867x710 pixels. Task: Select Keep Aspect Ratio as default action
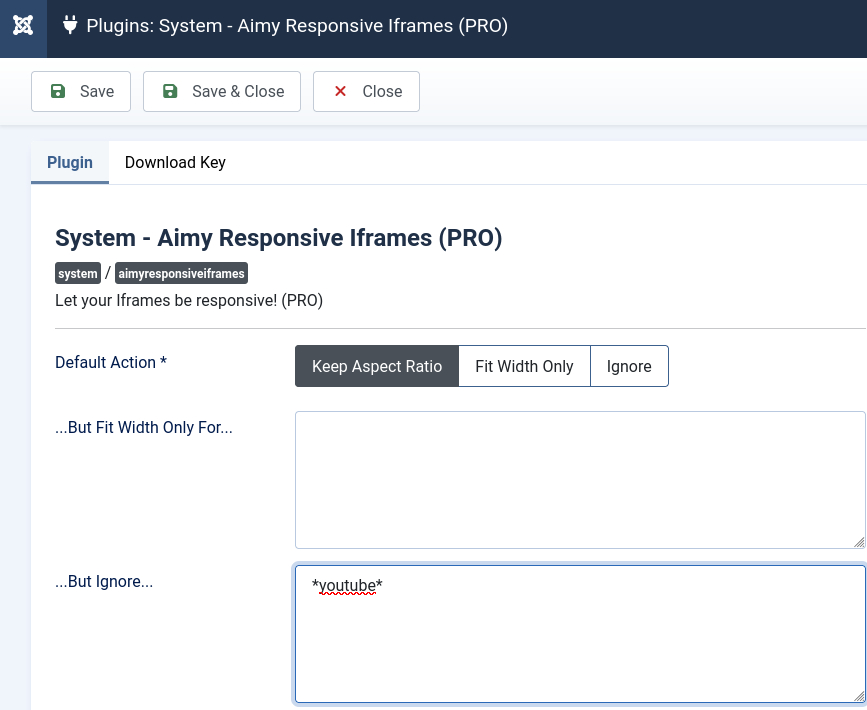(x=377, y=366)
